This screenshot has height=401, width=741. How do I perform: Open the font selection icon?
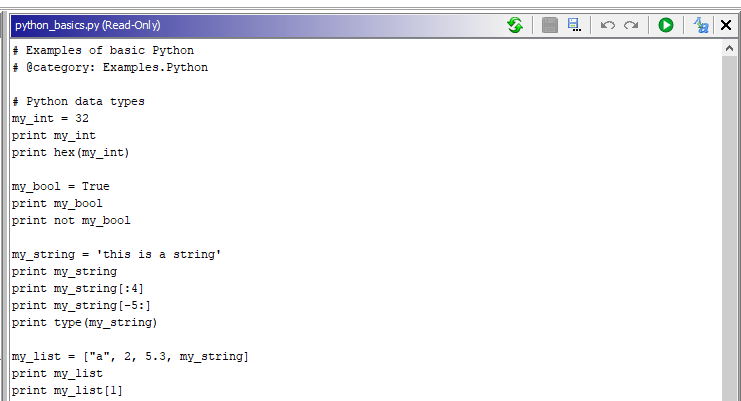(x=701, y=25)
